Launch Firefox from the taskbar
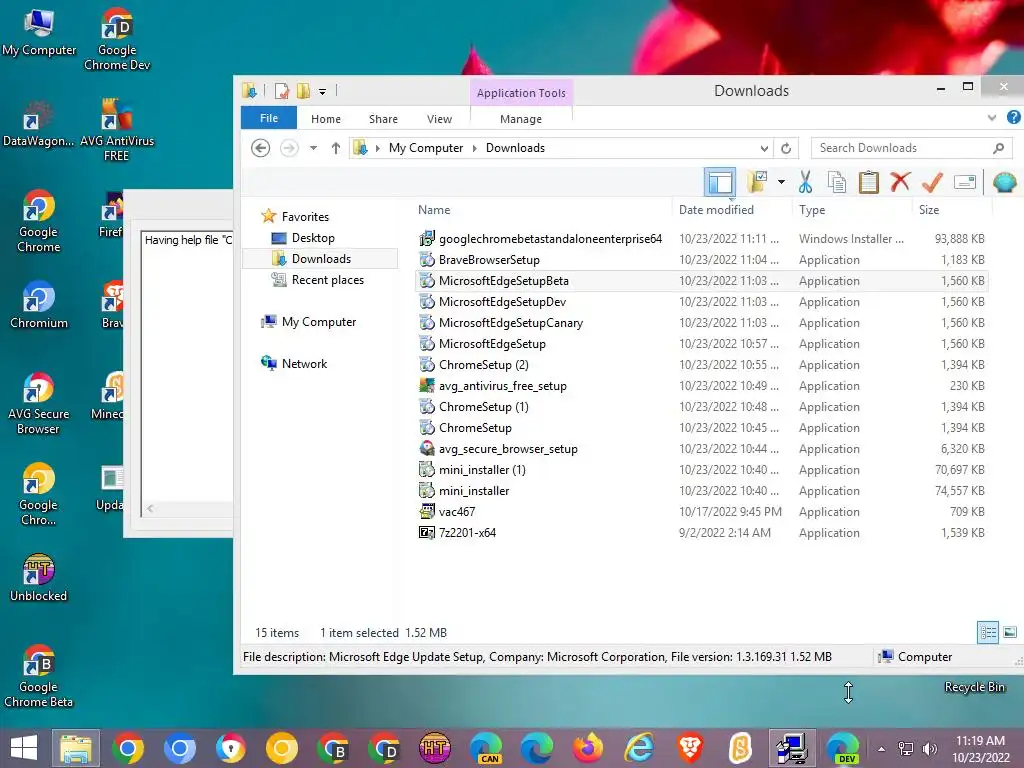The height and width of the screenshot is (768, 1024). tap(588, 748)
